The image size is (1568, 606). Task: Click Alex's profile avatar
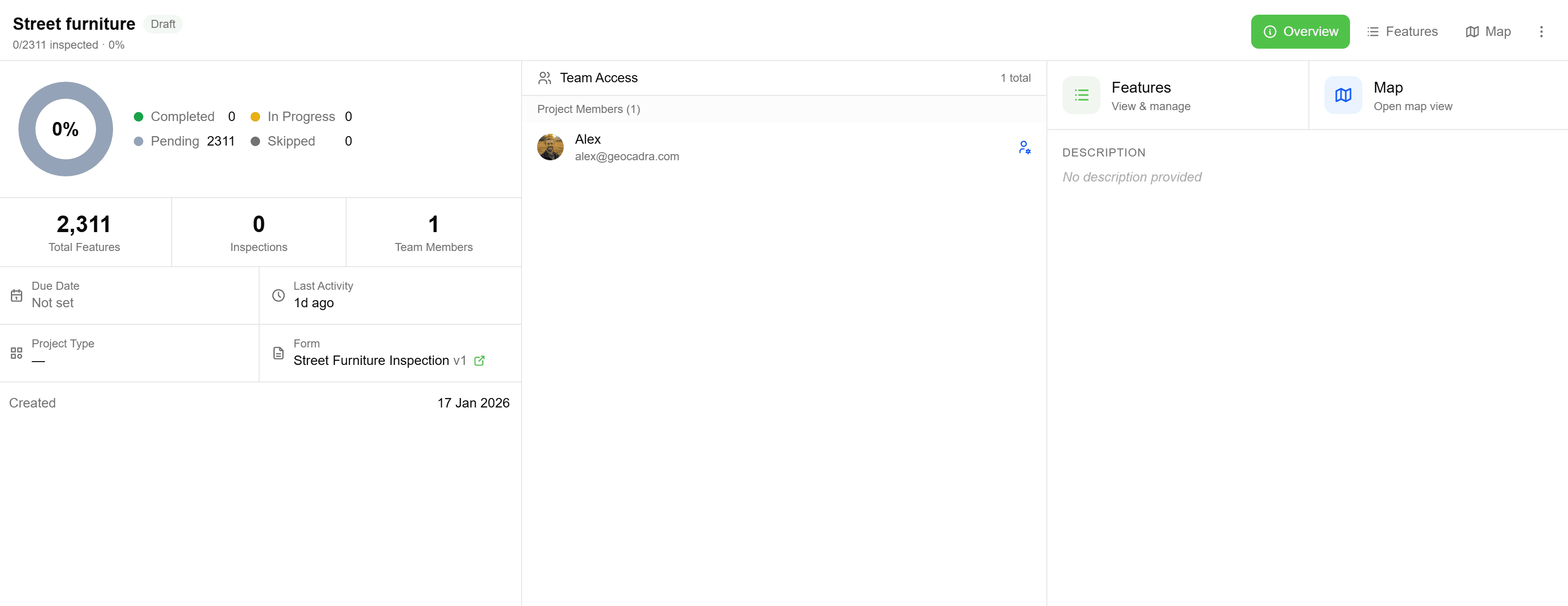550,147
